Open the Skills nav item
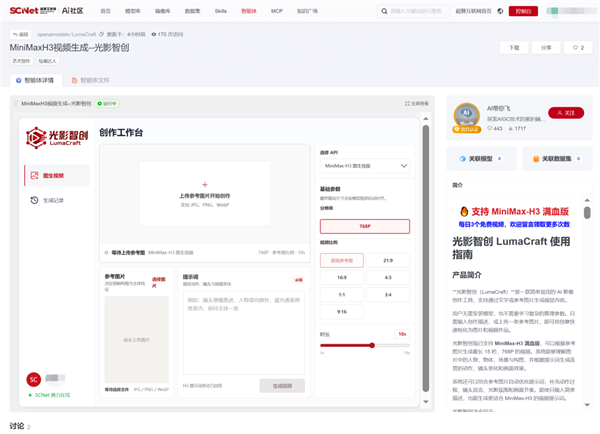 [x=221, y=11]
